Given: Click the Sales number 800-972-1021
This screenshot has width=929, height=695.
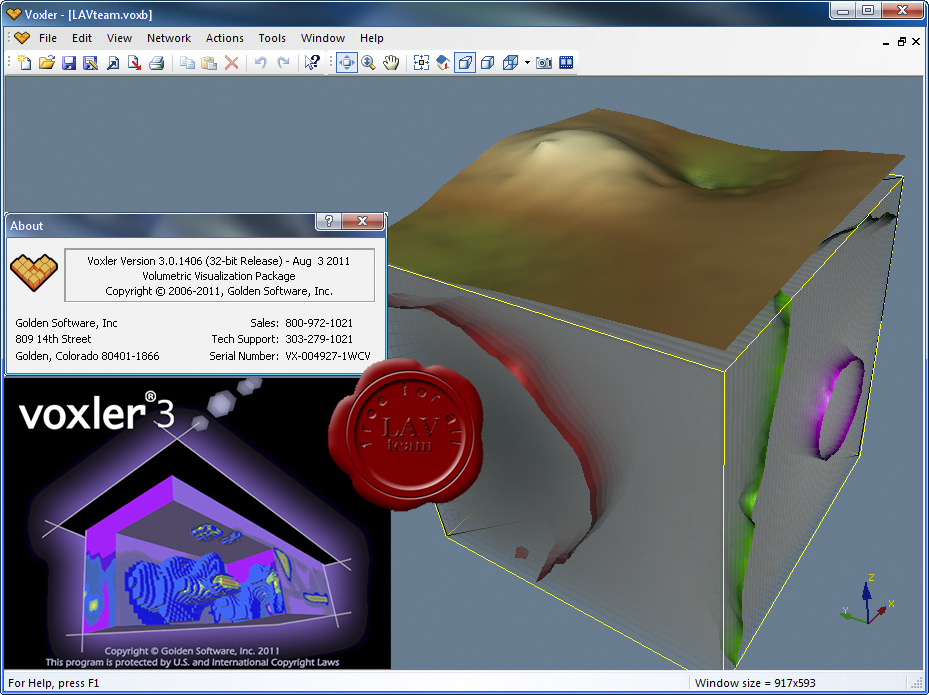Looking at the screenshot, I should 319,323.
